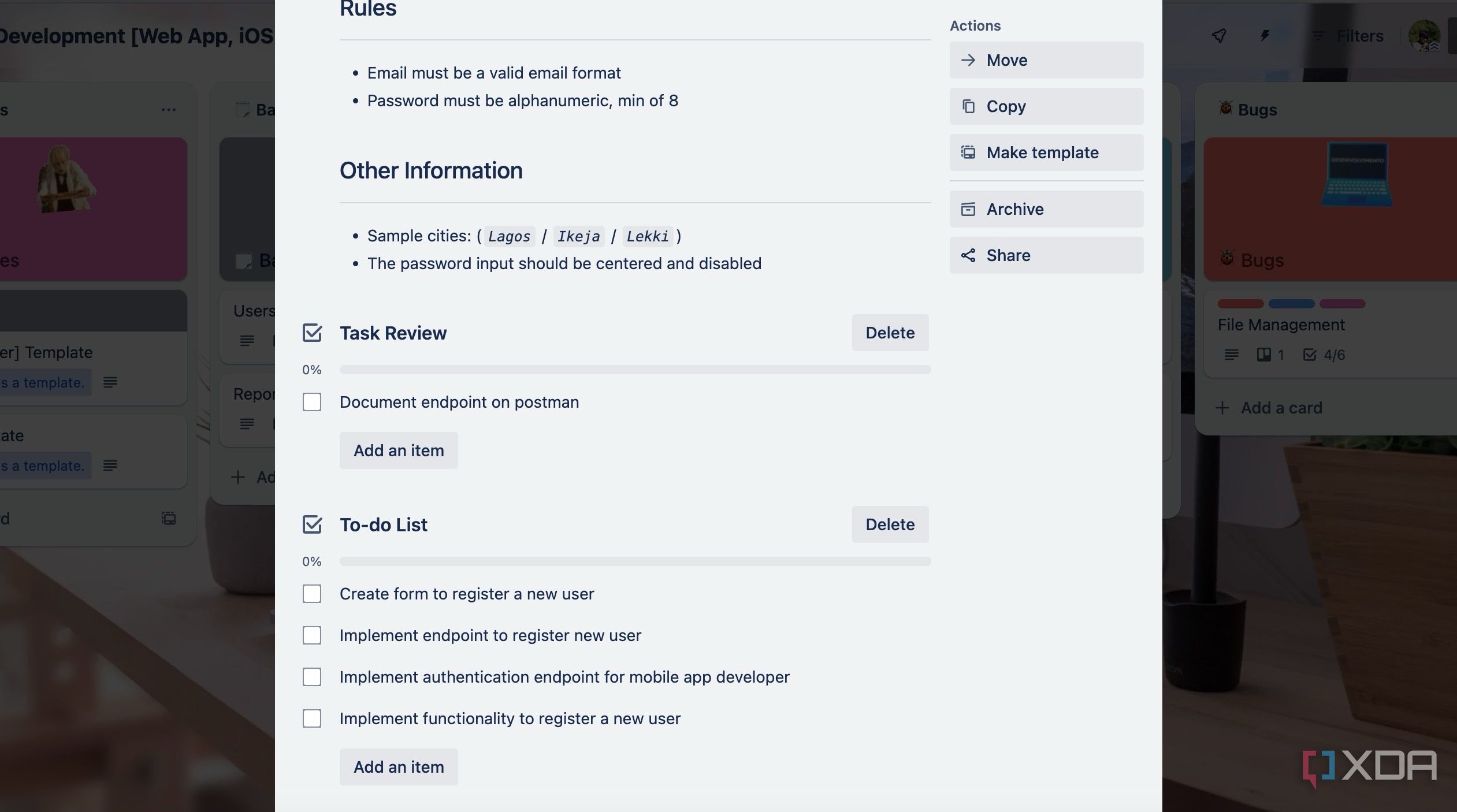Click the 4/6 checklist badge on File Management card

1324,355
